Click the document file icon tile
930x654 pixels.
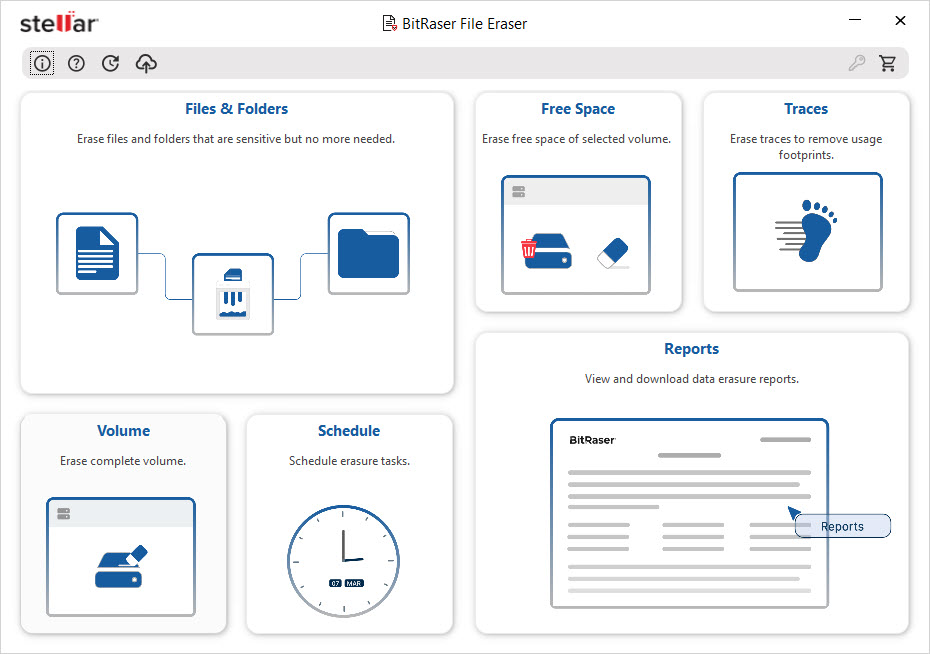[97, 254]
